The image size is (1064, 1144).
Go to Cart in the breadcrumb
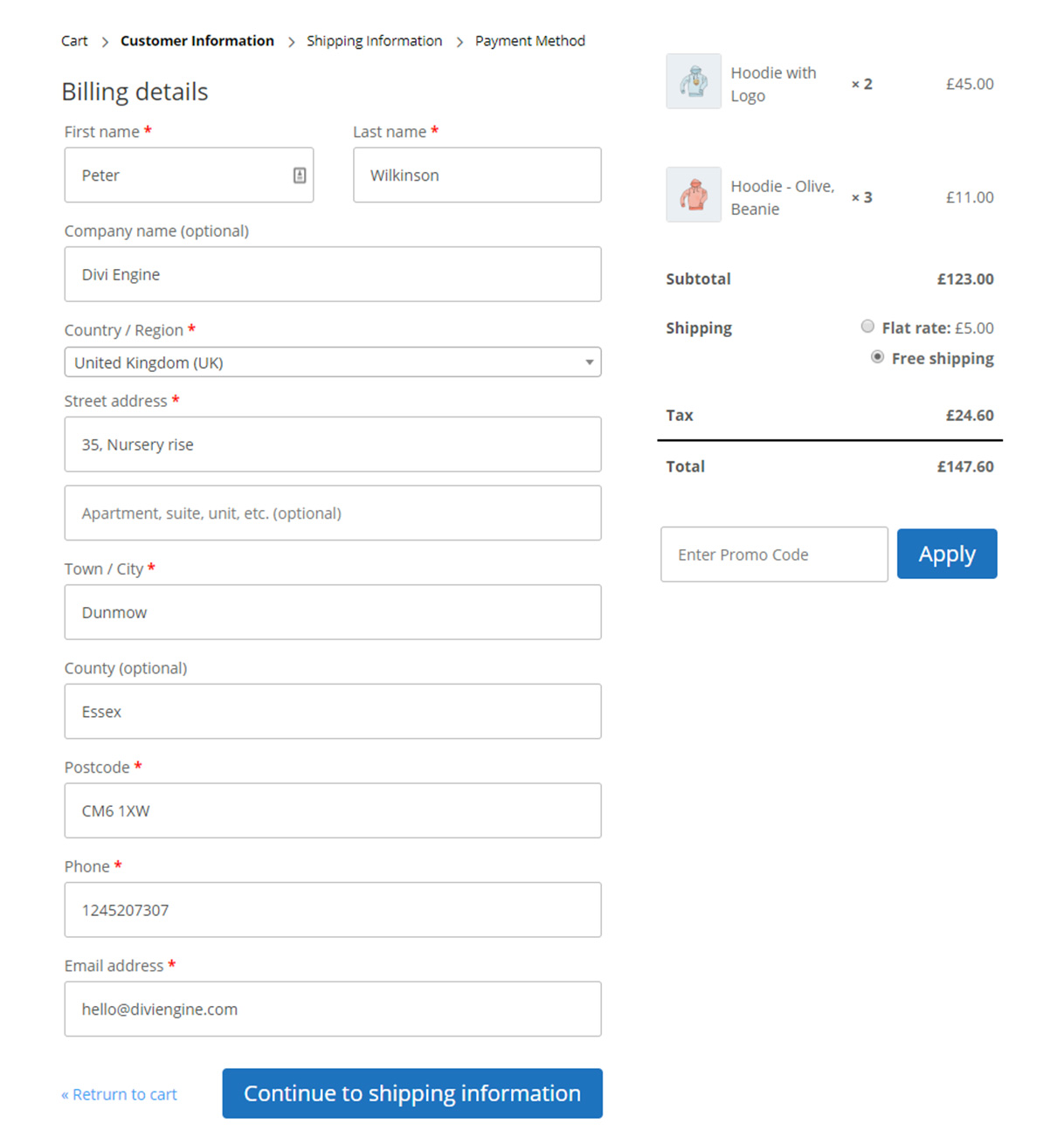pos(74,41)
